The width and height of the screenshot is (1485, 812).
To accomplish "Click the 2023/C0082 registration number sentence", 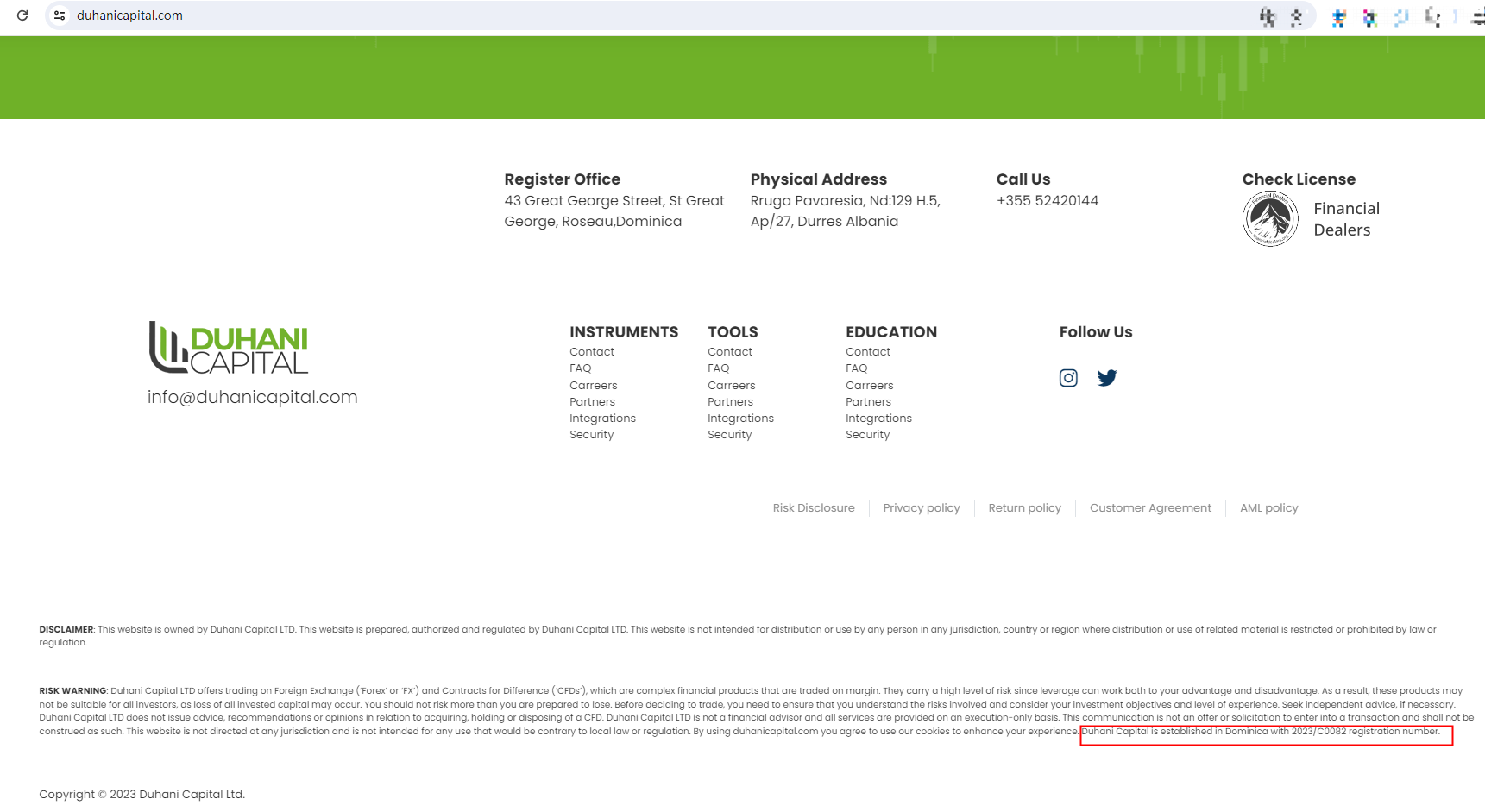I will [x=1261, y=732].
